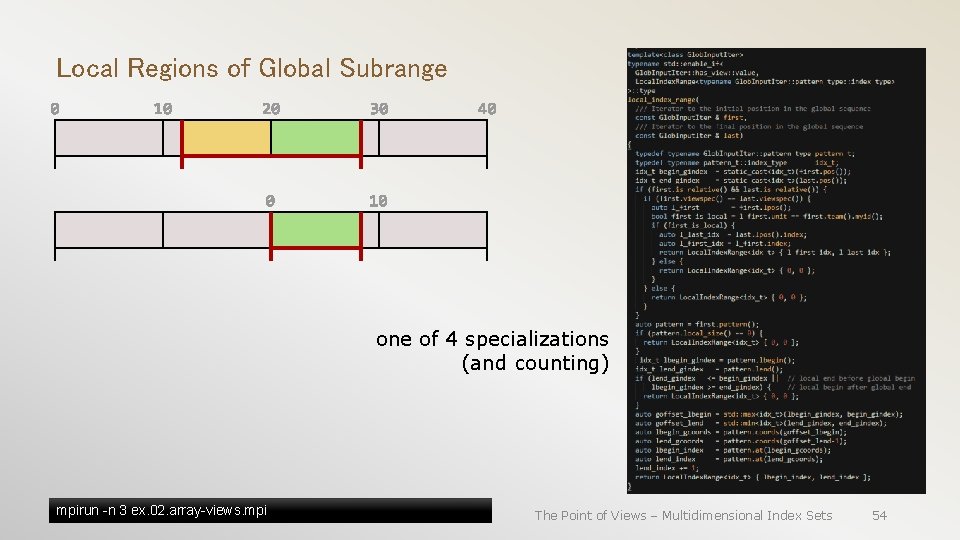
Task: Select the green segment in the top bar
Action: point(315,138)
